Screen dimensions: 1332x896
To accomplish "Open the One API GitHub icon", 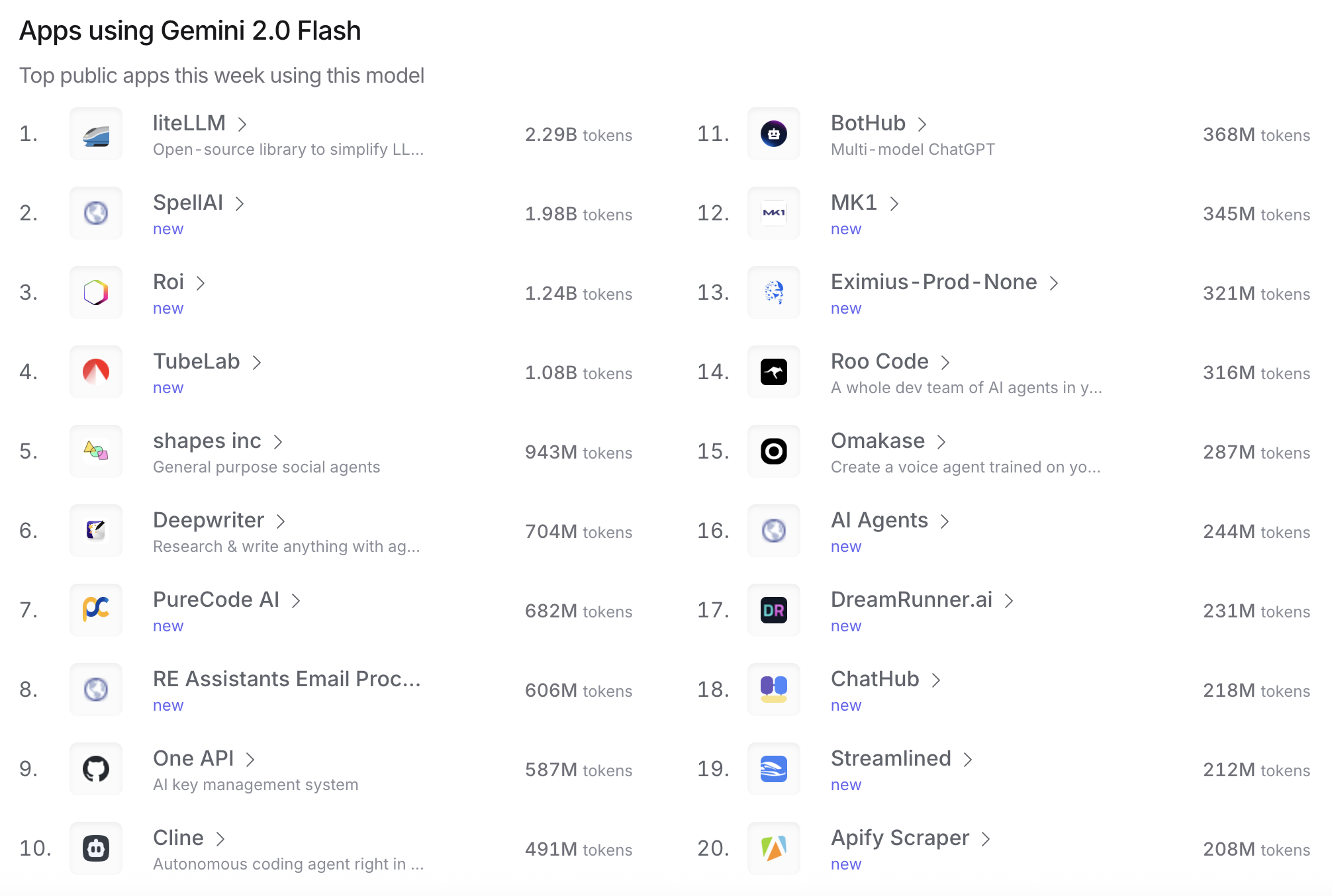I will (x=96, y=769).
